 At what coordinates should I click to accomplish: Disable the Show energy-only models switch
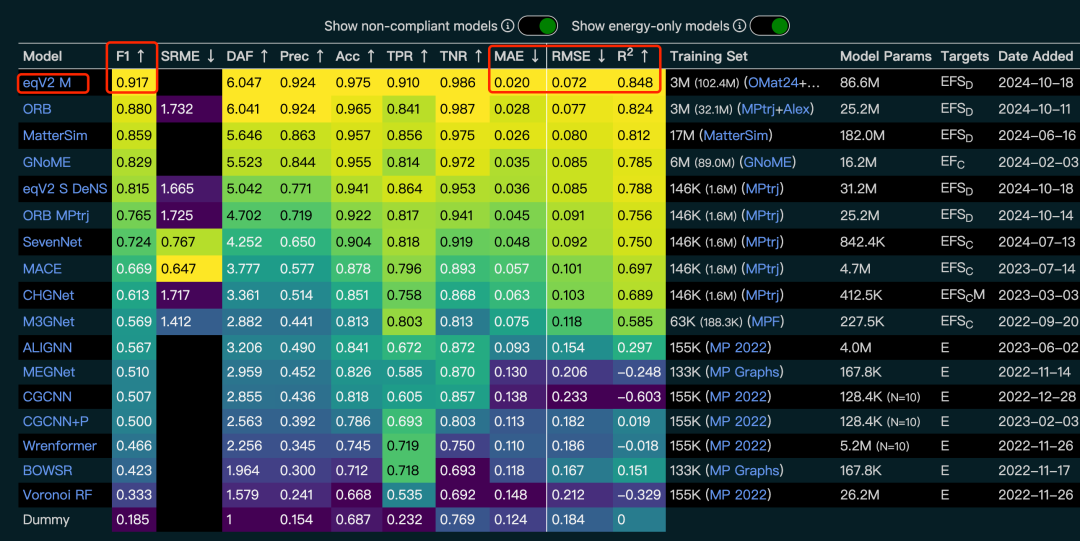pyautogui.click(x=769, y=26)
